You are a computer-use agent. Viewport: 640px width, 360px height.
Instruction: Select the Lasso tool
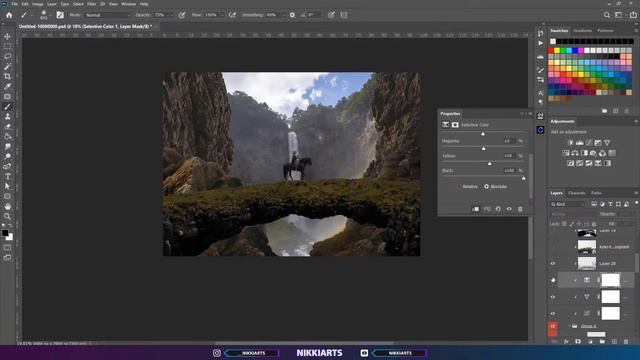(x=7, y=56)
